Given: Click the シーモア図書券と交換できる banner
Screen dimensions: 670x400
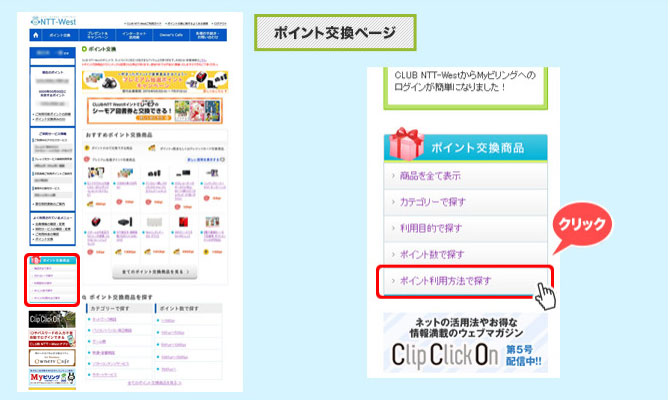Looking at the screenshot, I should coord(155,111).
